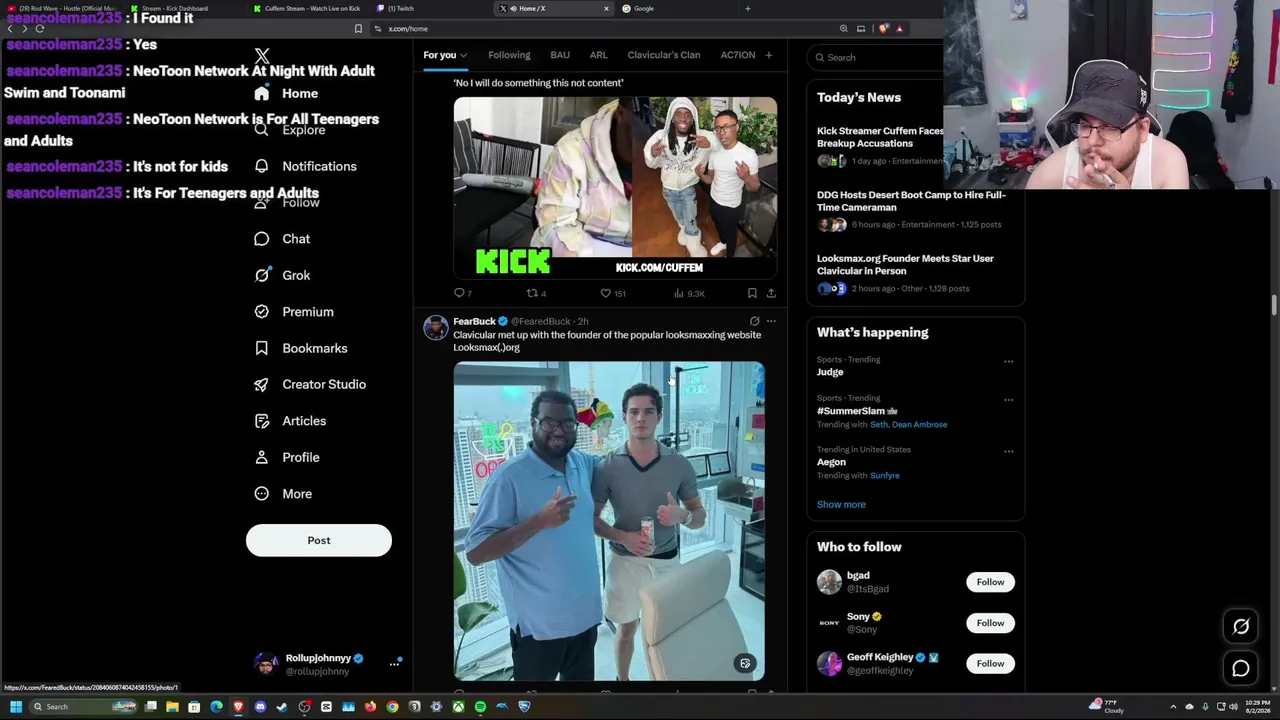Open FearBuck's profile avatar
The height and width of the screenshot is (720, 1280).
click(436, 327)
